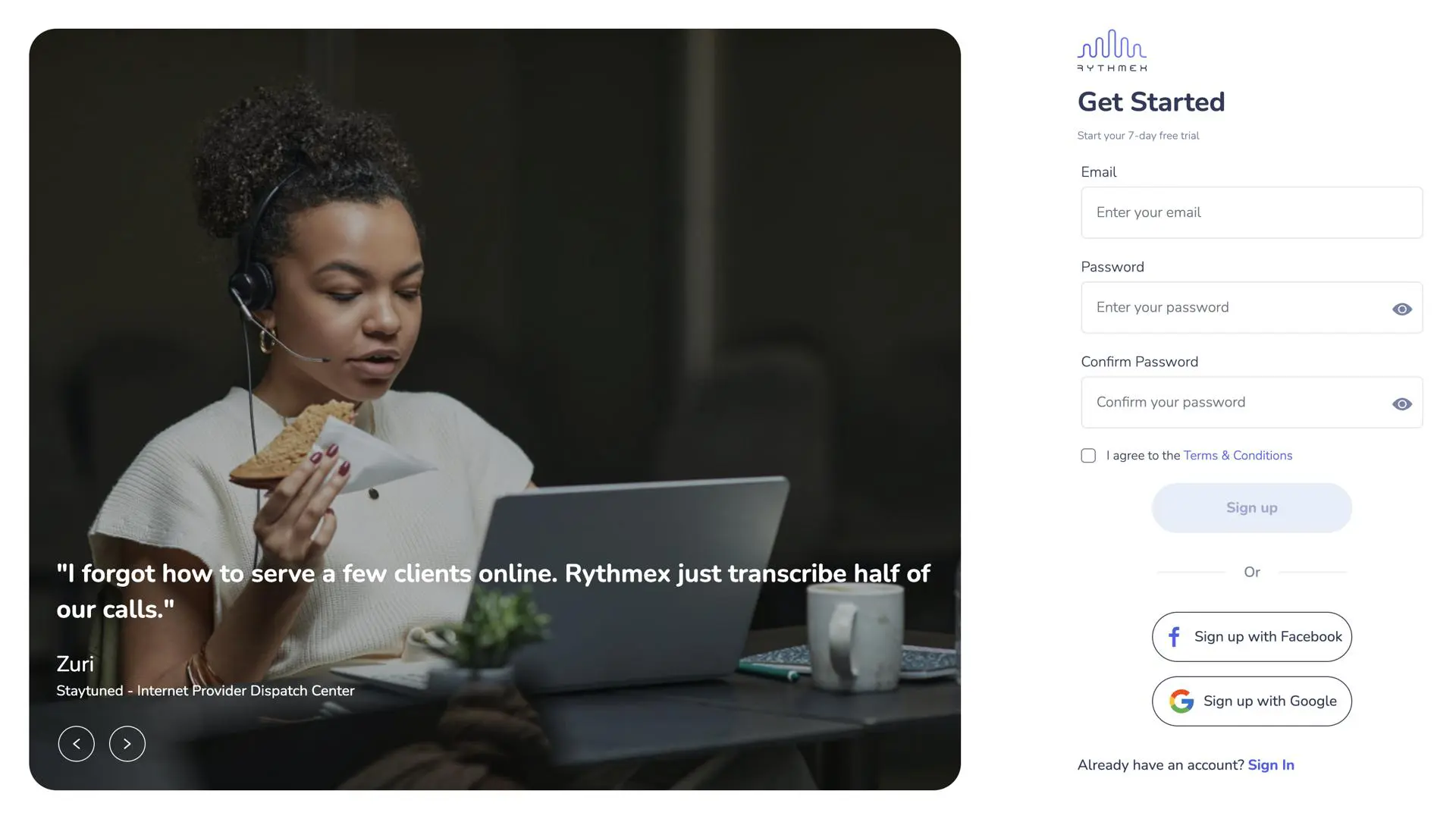Go to the previous testimonial with the left arrow
The width and height of the screenshot is (1456, 819).
(x=77, y=744)
